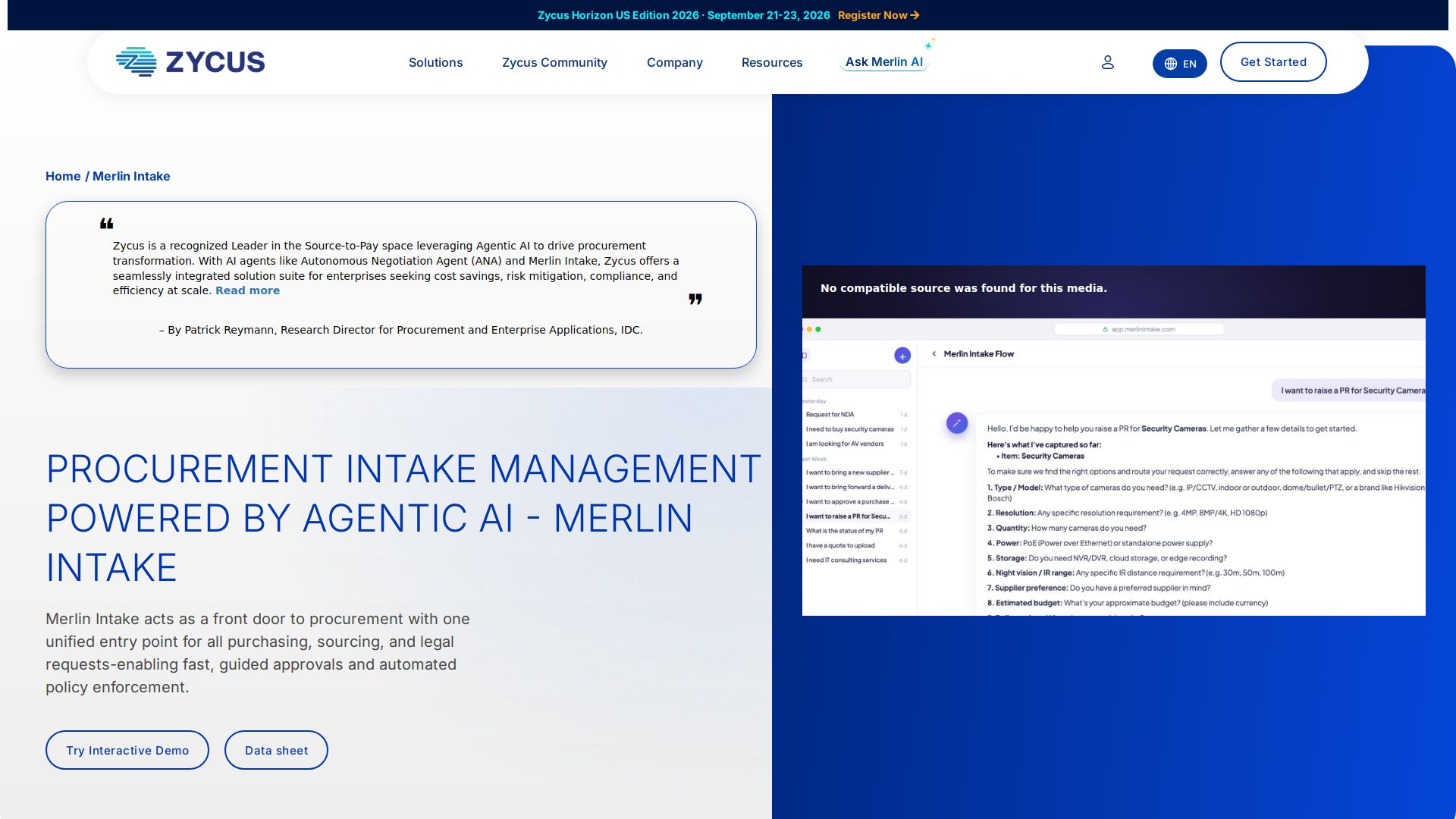
Task: Click the 'Merlin Intake Flow' title in preview
Action: click(978, 354)
